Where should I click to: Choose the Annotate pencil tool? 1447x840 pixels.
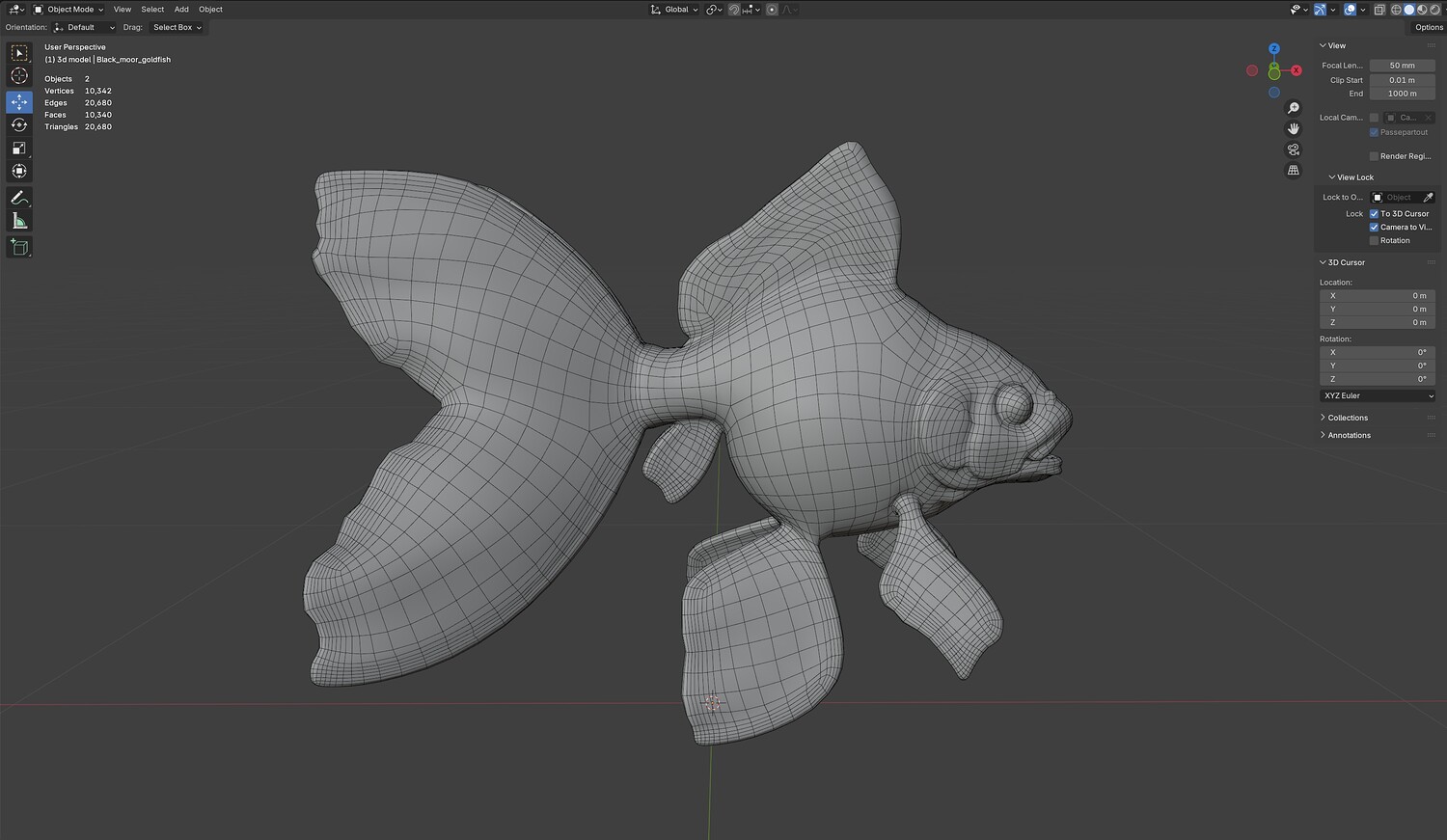tap(19, 198)
